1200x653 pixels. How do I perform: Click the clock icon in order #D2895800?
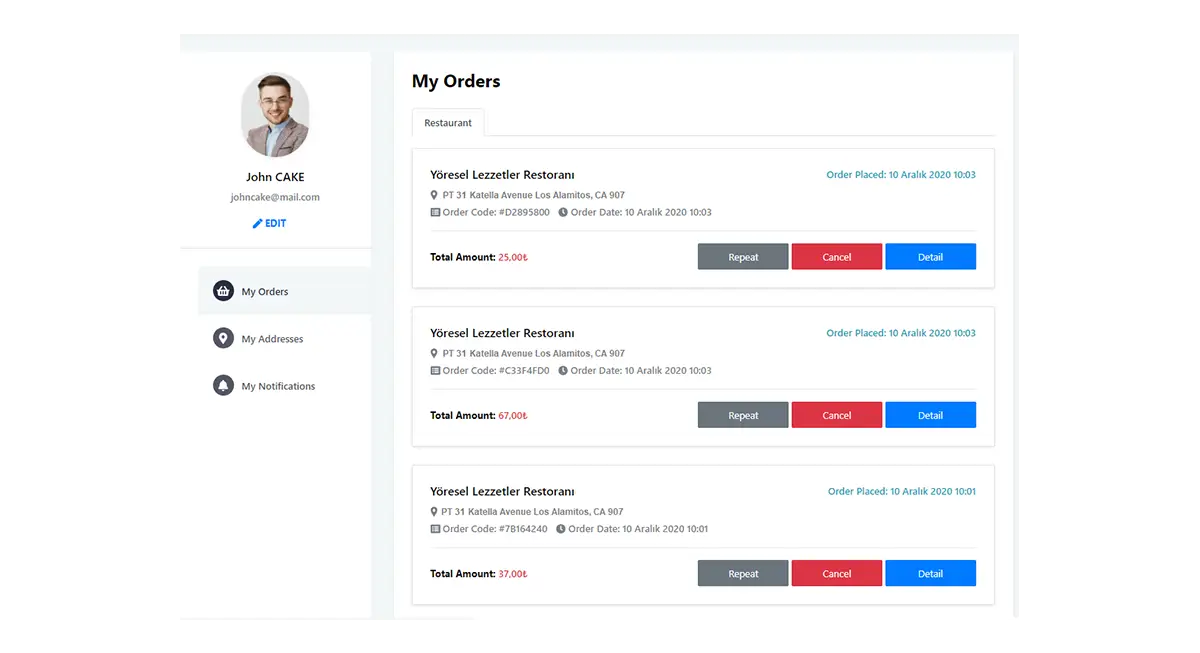[563, 212]
